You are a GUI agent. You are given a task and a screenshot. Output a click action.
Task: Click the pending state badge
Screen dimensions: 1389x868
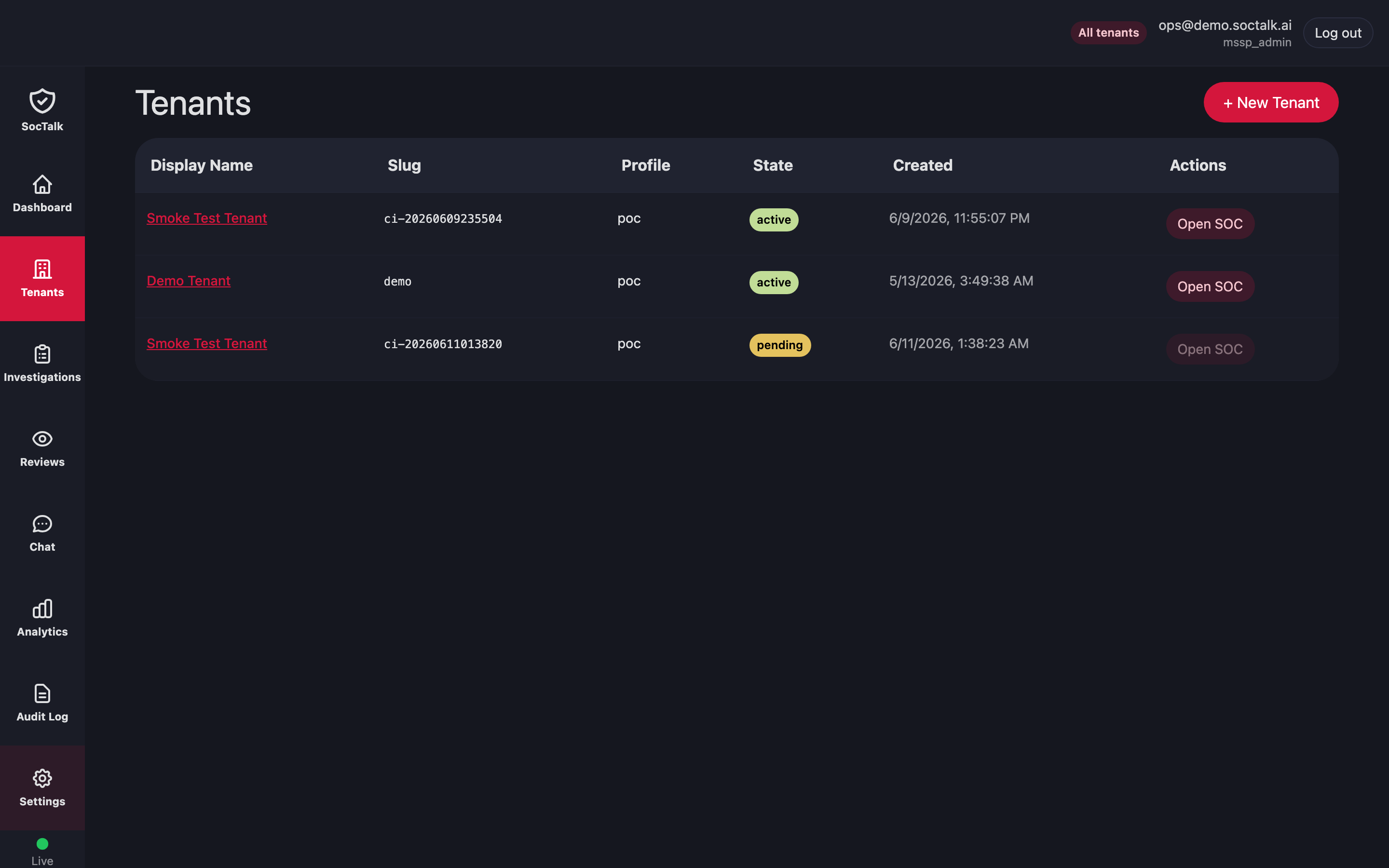coord(779,345)
